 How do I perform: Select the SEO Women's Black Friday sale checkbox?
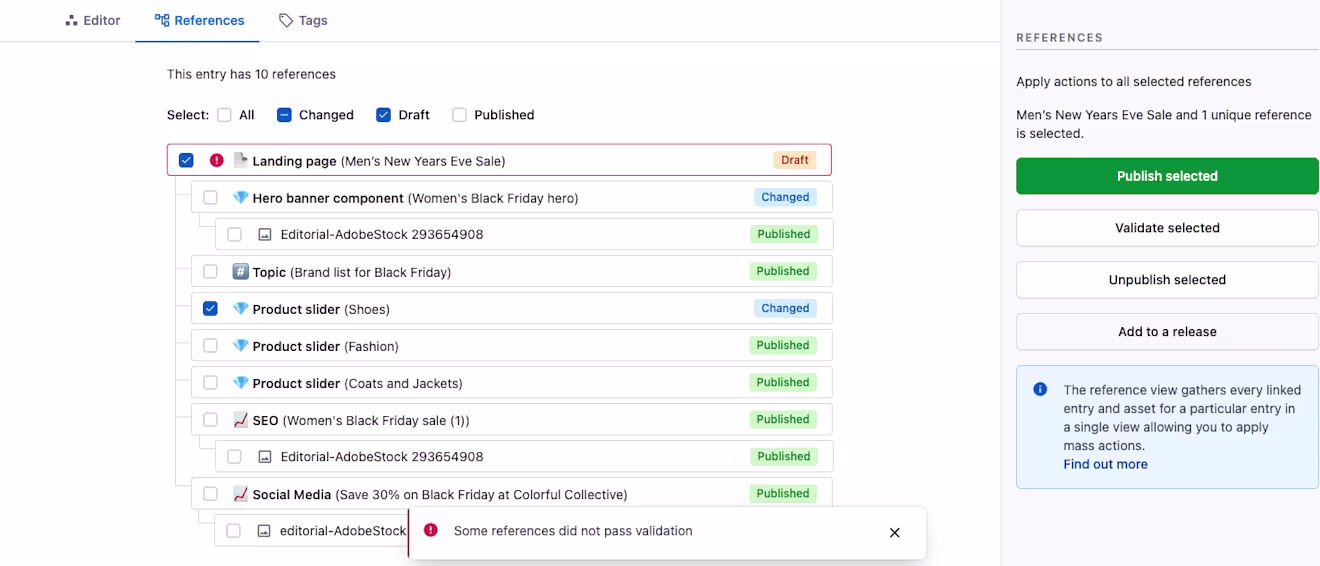[x=210, y=420]
